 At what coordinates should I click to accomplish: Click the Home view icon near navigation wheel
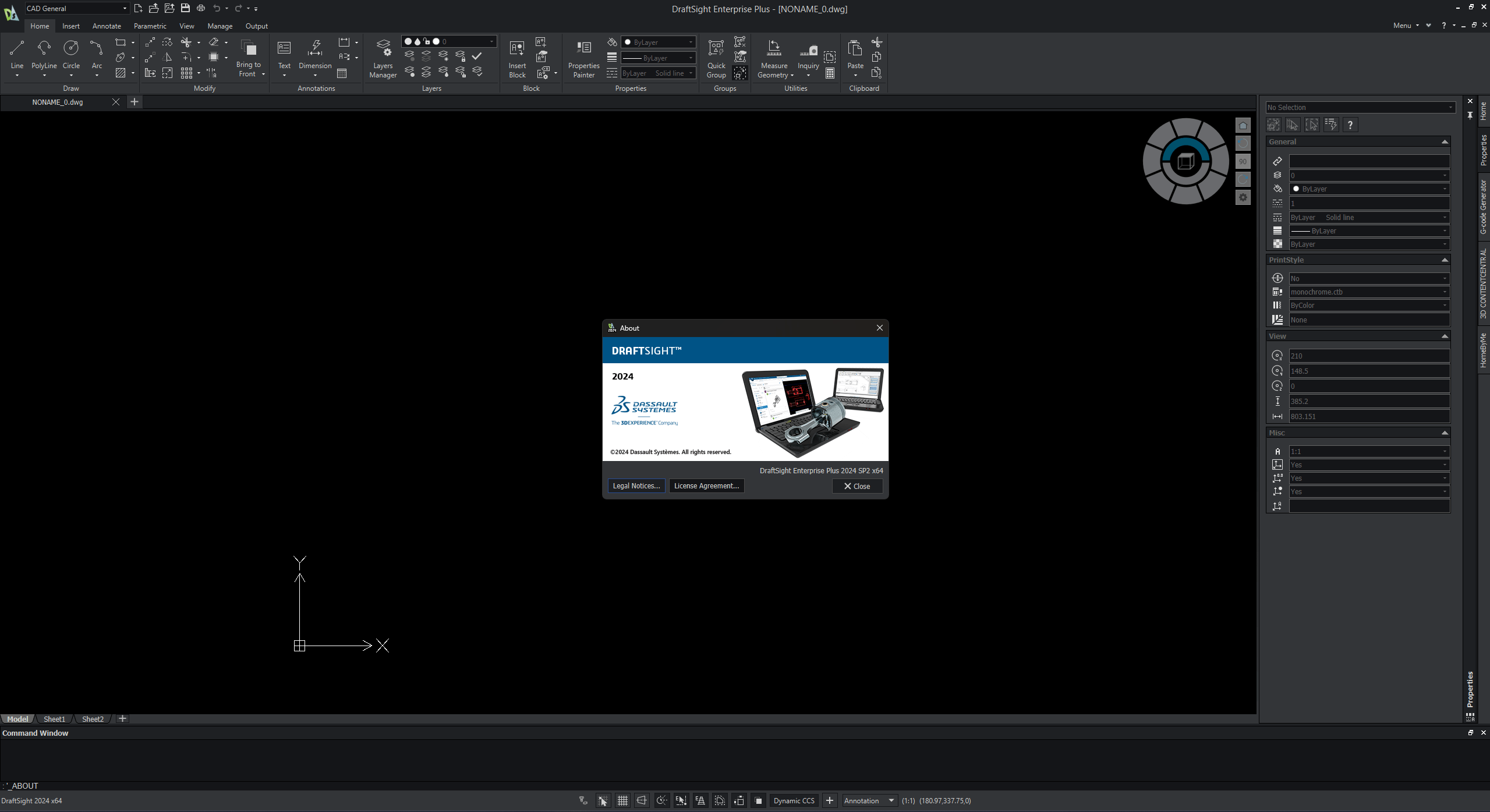tap(1243, 125)
